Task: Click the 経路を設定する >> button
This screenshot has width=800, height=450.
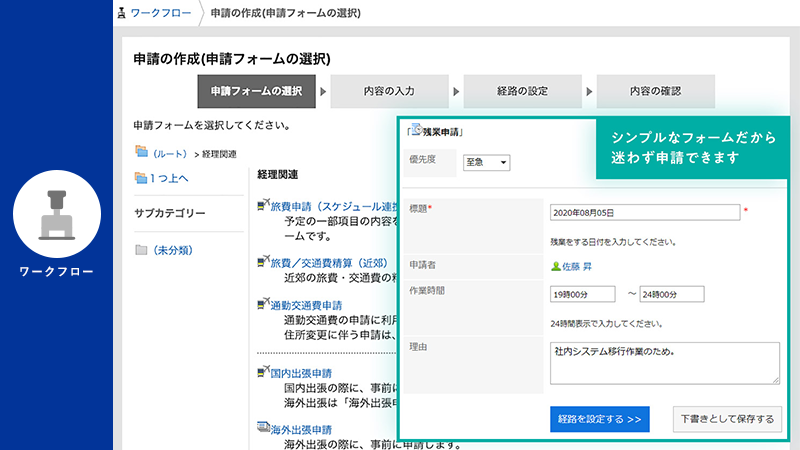Action: coord(600,418)
